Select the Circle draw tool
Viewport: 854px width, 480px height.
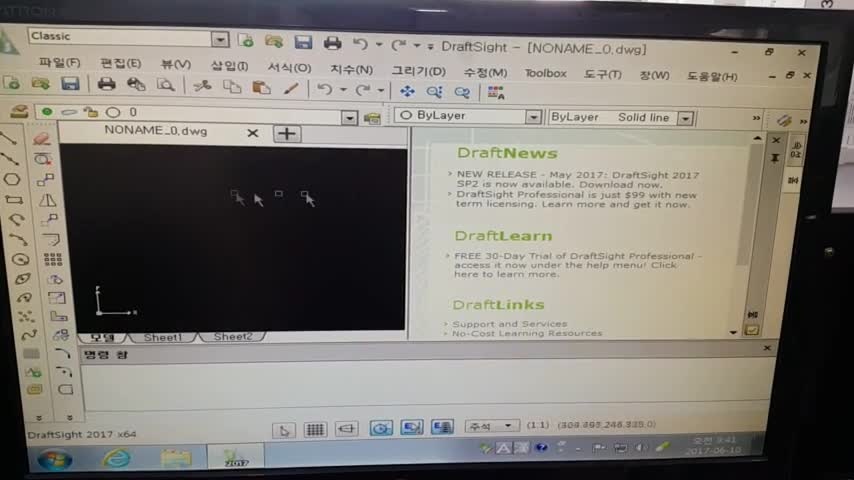(x=20, y=260)
